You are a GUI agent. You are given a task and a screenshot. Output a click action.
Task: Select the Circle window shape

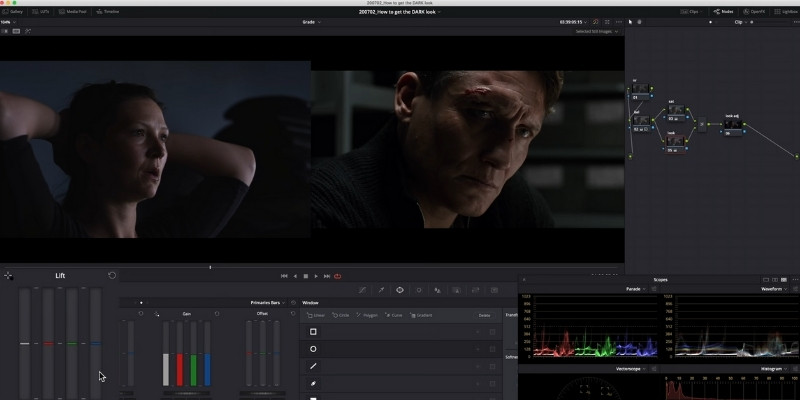click(x=313, y=349)
